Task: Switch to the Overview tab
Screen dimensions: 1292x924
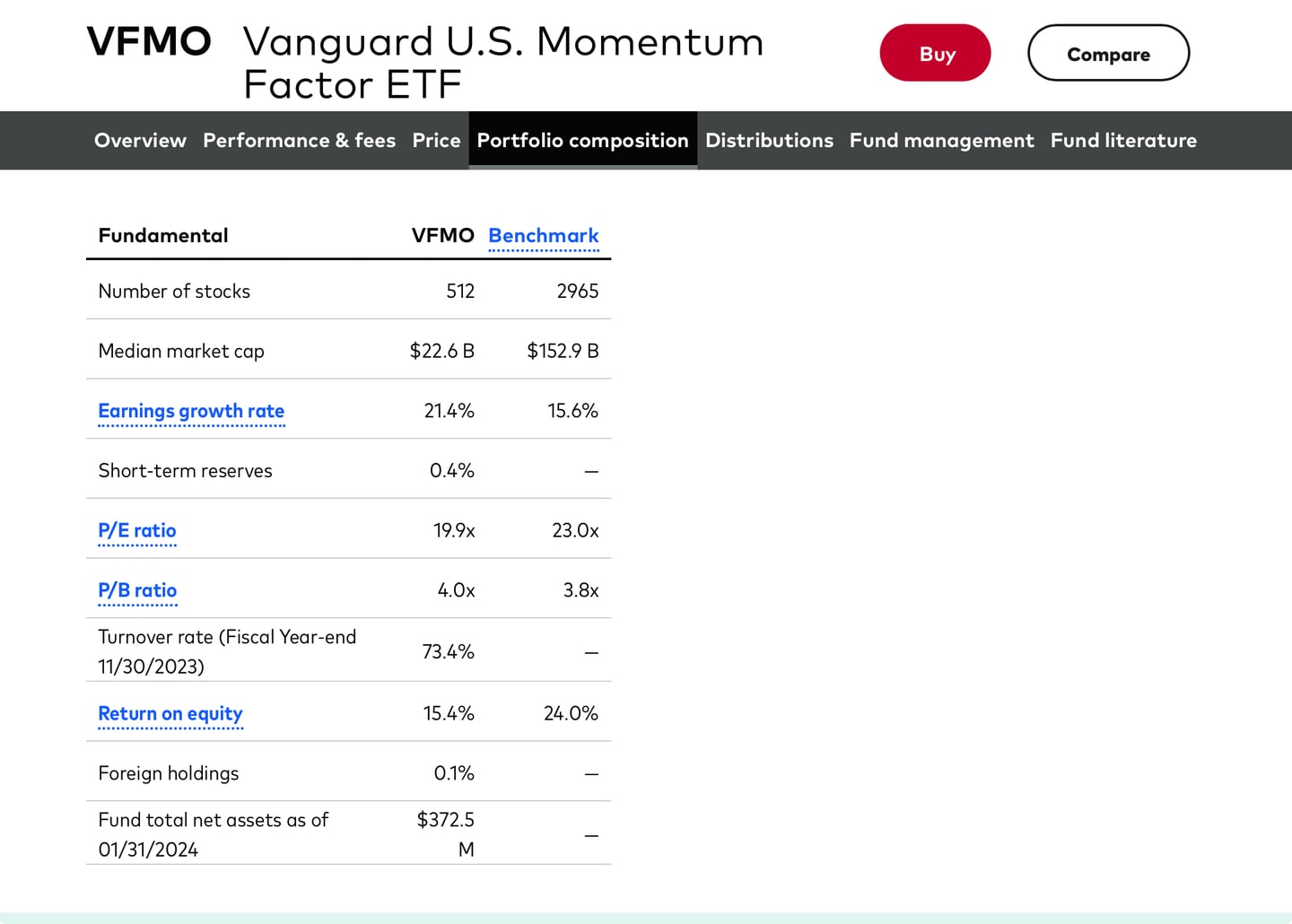Action: [140, 140]
